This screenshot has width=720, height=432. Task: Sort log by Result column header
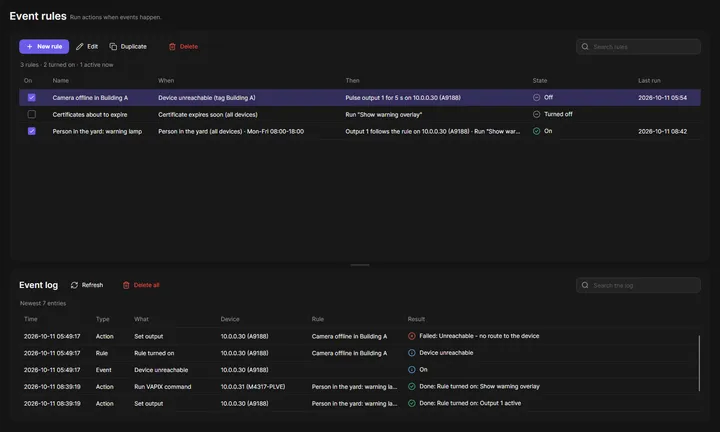(416, 319)
